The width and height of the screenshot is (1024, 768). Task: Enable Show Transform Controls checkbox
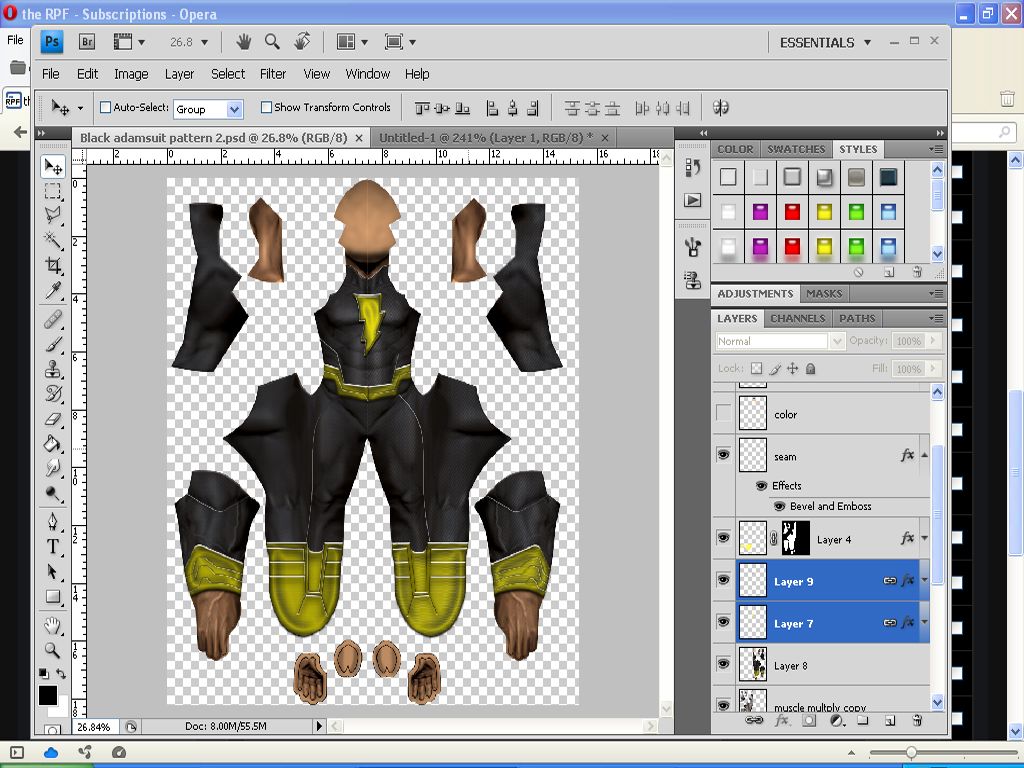(x=266, y=107)
